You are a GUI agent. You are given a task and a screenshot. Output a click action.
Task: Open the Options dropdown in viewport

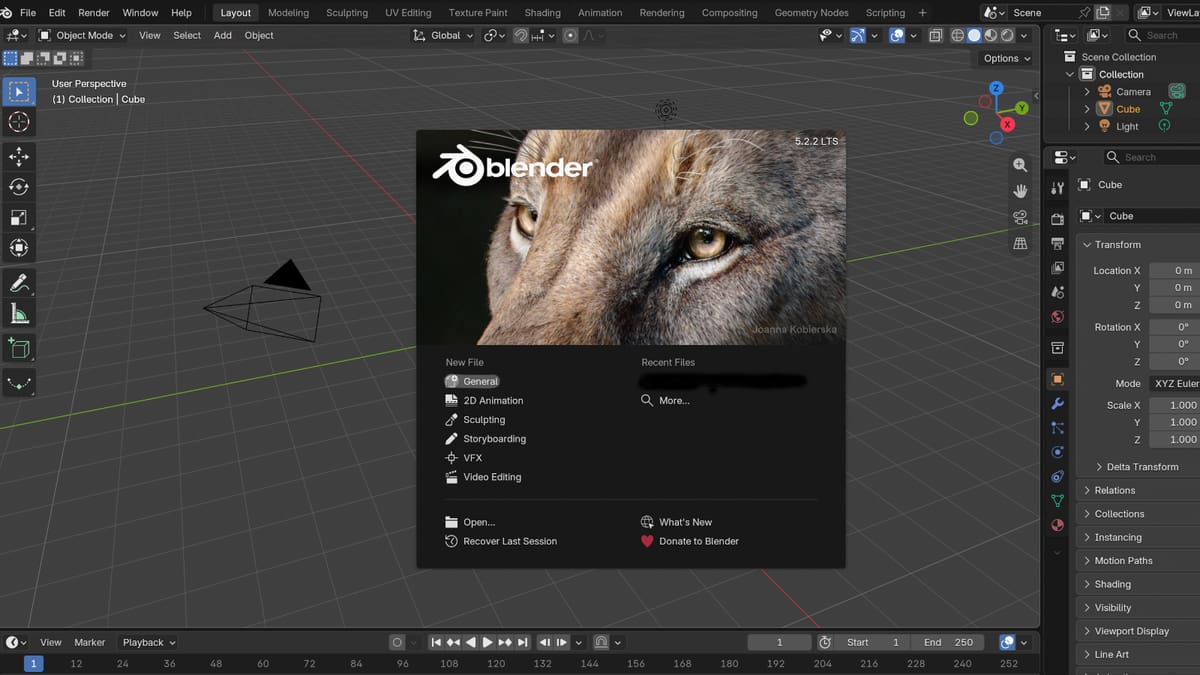click(x=1005, y=58)
